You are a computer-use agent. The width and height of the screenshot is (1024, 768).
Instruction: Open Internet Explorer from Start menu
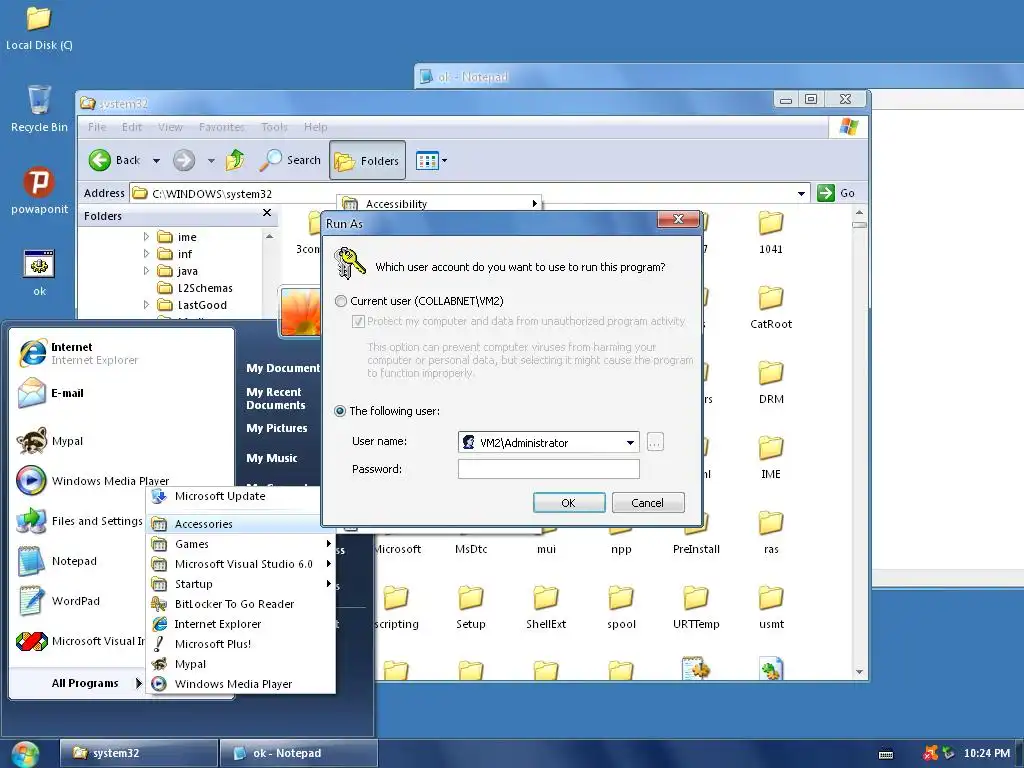[122, 353]
